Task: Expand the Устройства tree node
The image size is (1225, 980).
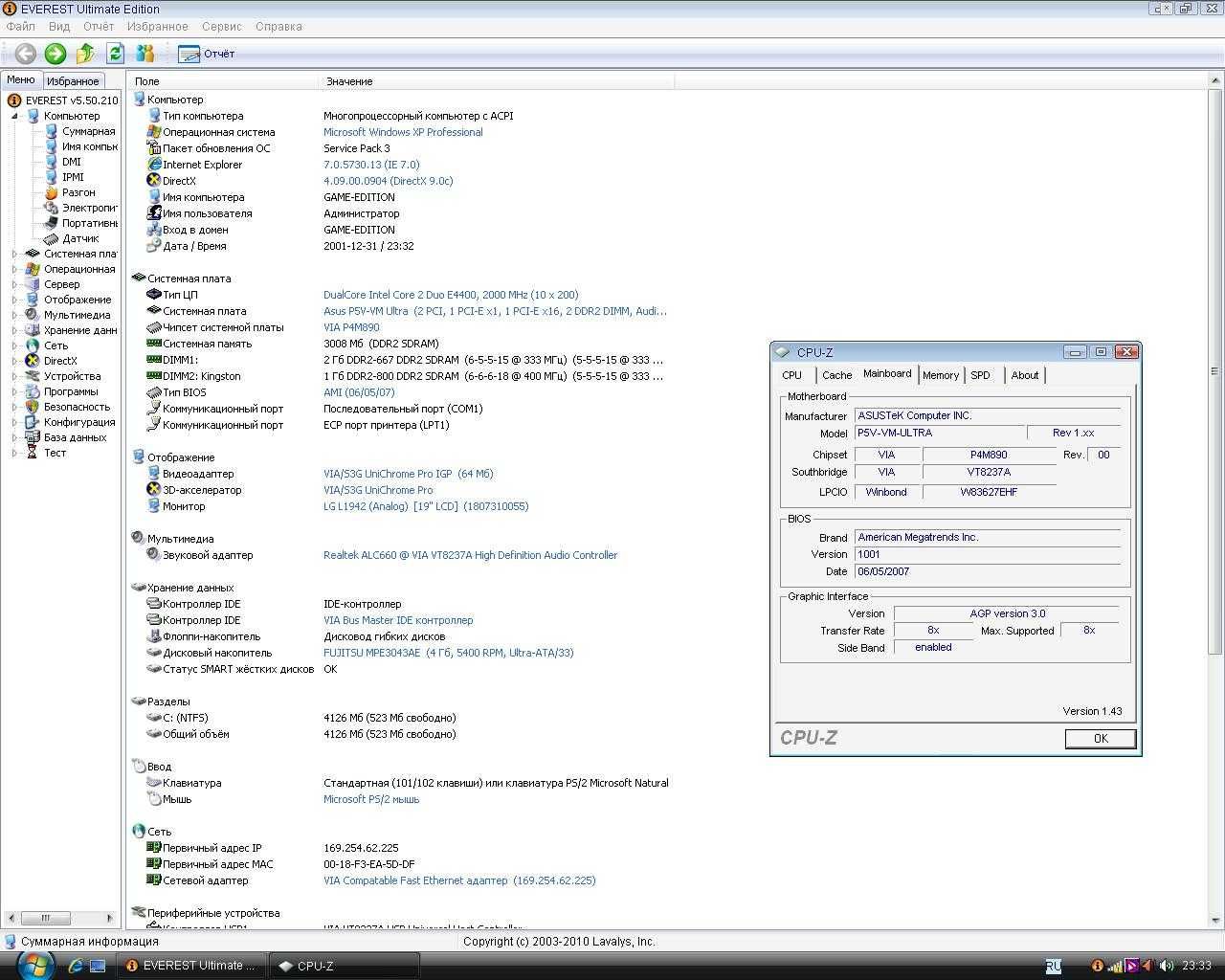Action: click(15, 376)
